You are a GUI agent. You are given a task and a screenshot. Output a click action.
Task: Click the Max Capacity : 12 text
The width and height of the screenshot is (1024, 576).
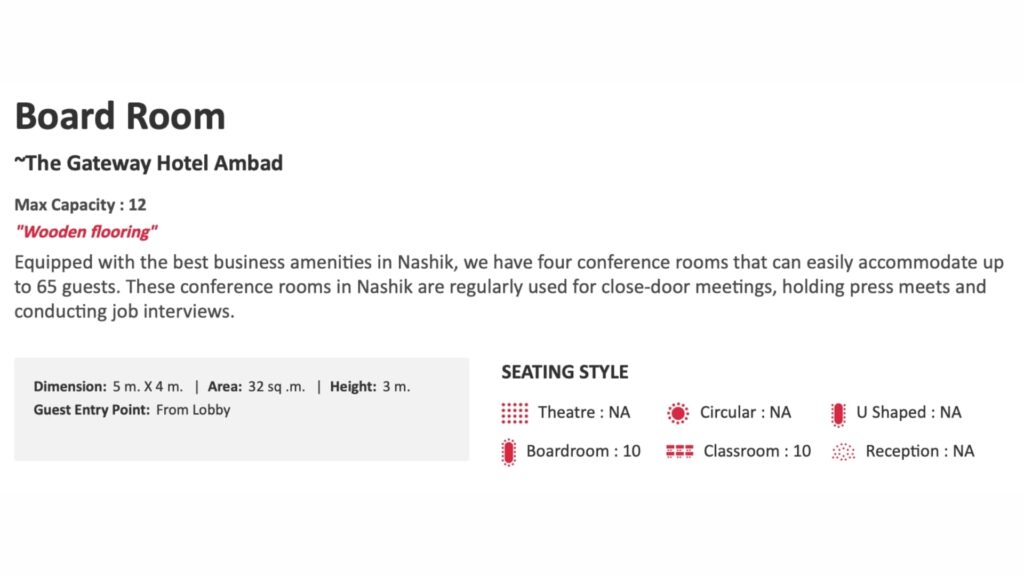[80, 205]
